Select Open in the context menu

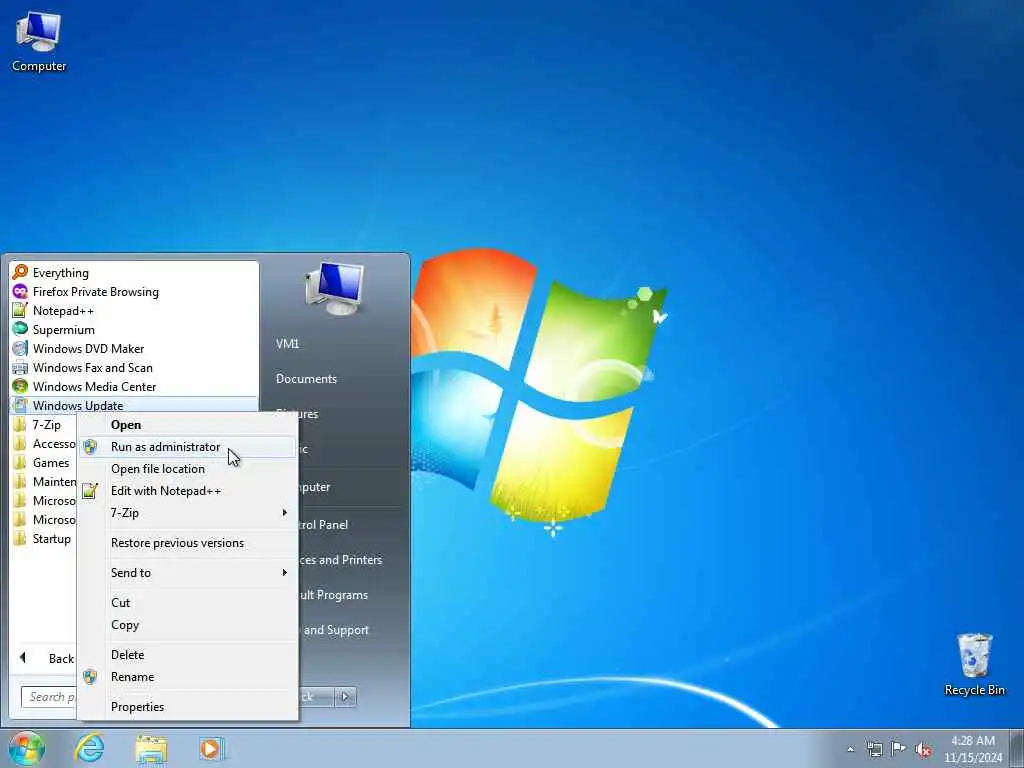pos(187,424)
